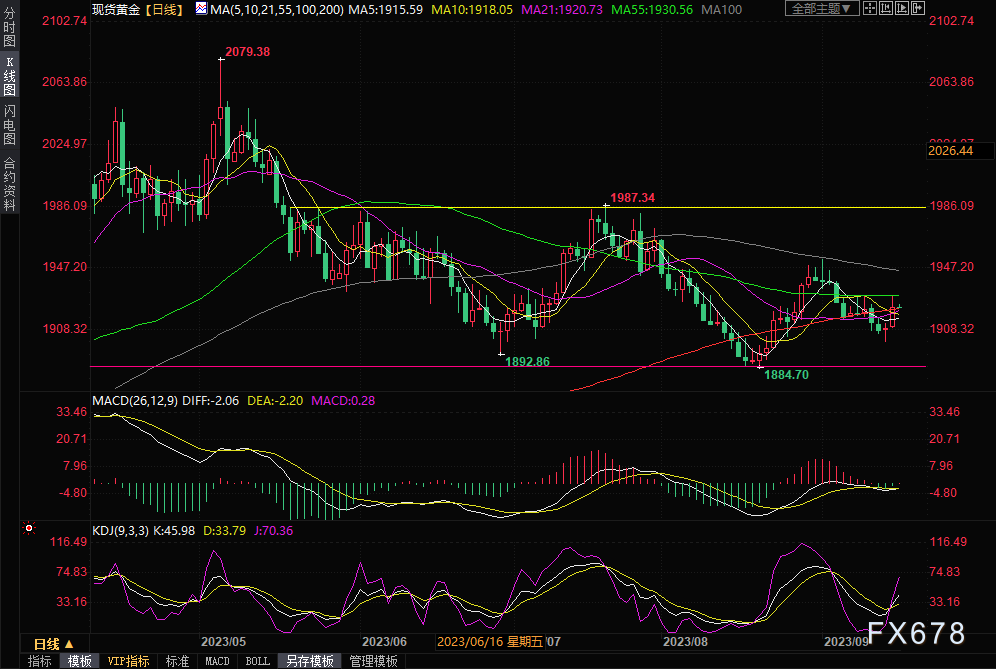Screen dimensions: 996x669
Task: Click the shrink-range icon beside the crosshair
Action: [885, 8]
